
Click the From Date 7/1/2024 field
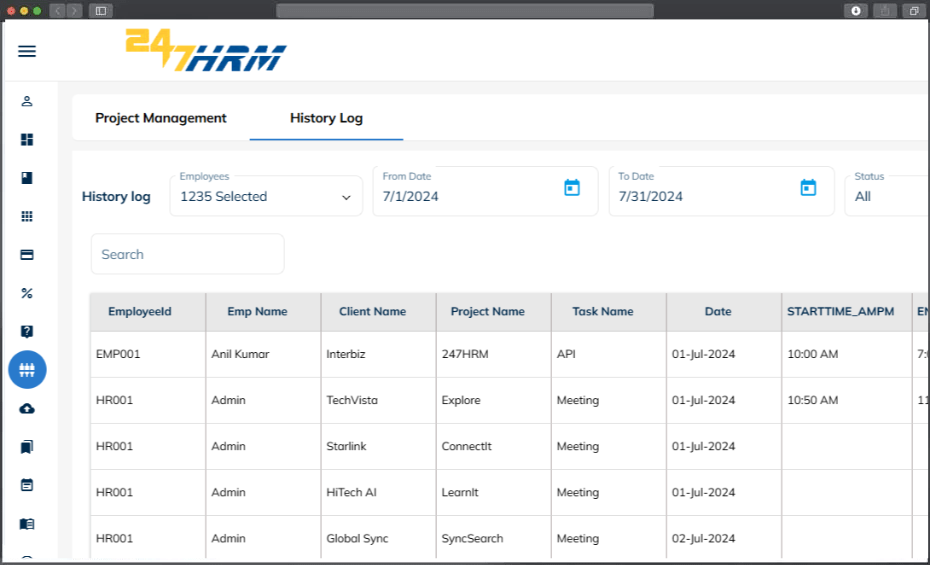point(485,191)
